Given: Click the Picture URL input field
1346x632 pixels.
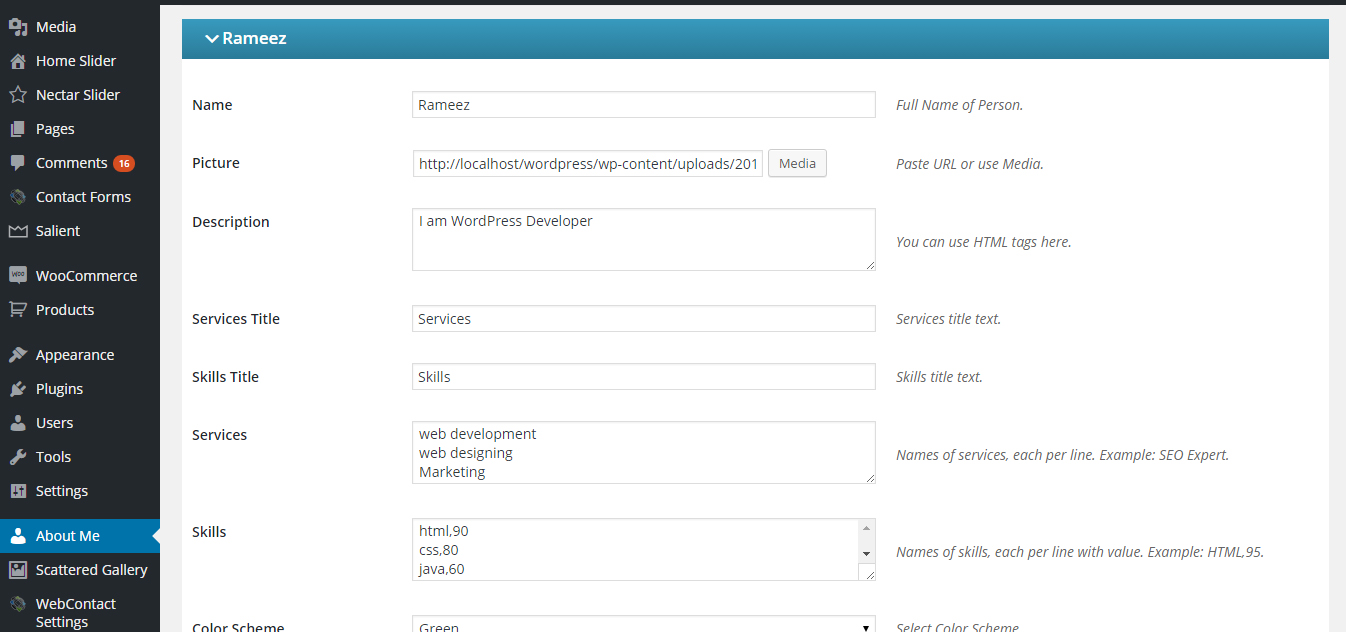Looking at the screenshot, I should tap(588, 163).
